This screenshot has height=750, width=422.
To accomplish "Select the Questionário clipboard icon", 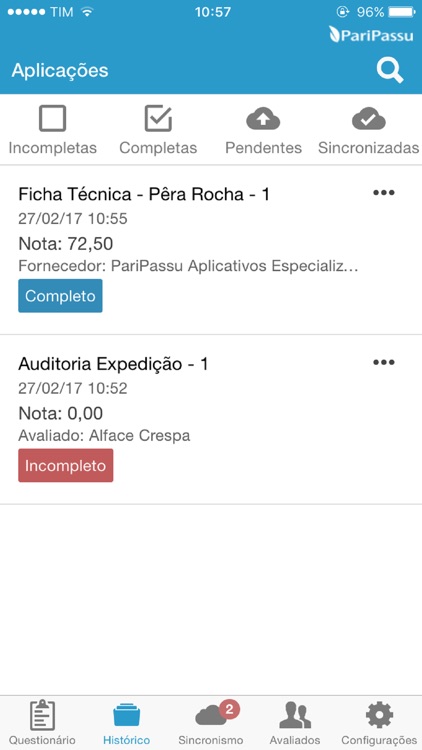I will pyautogui.click(x=42, y=715).
